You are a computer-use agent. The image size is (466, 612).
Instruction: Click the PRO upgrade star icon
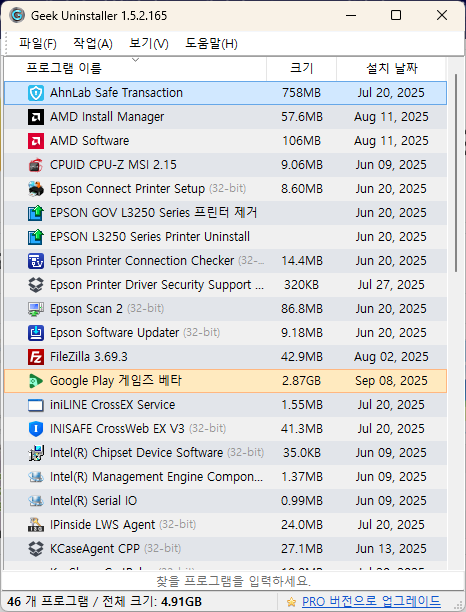291,602
